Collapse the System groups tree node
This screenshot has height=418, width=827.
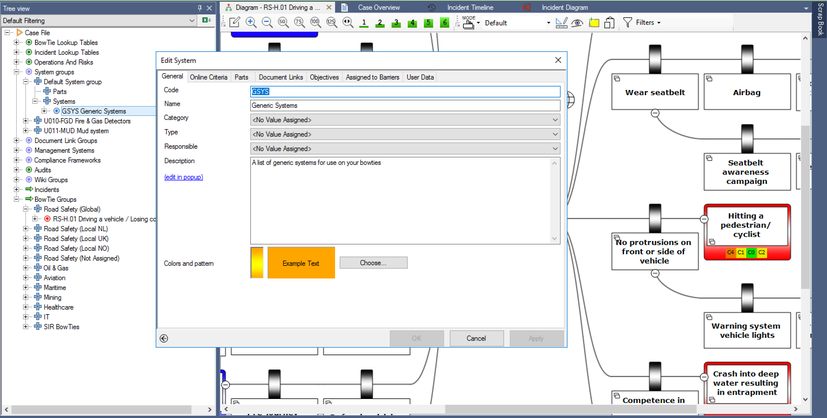(x=17, y=71)
